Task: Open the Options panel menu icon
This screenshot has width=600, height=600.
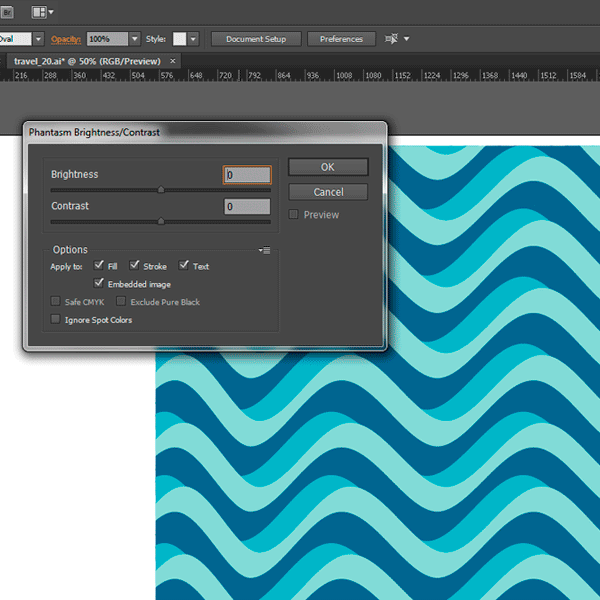Action: (x=264, y=250)
